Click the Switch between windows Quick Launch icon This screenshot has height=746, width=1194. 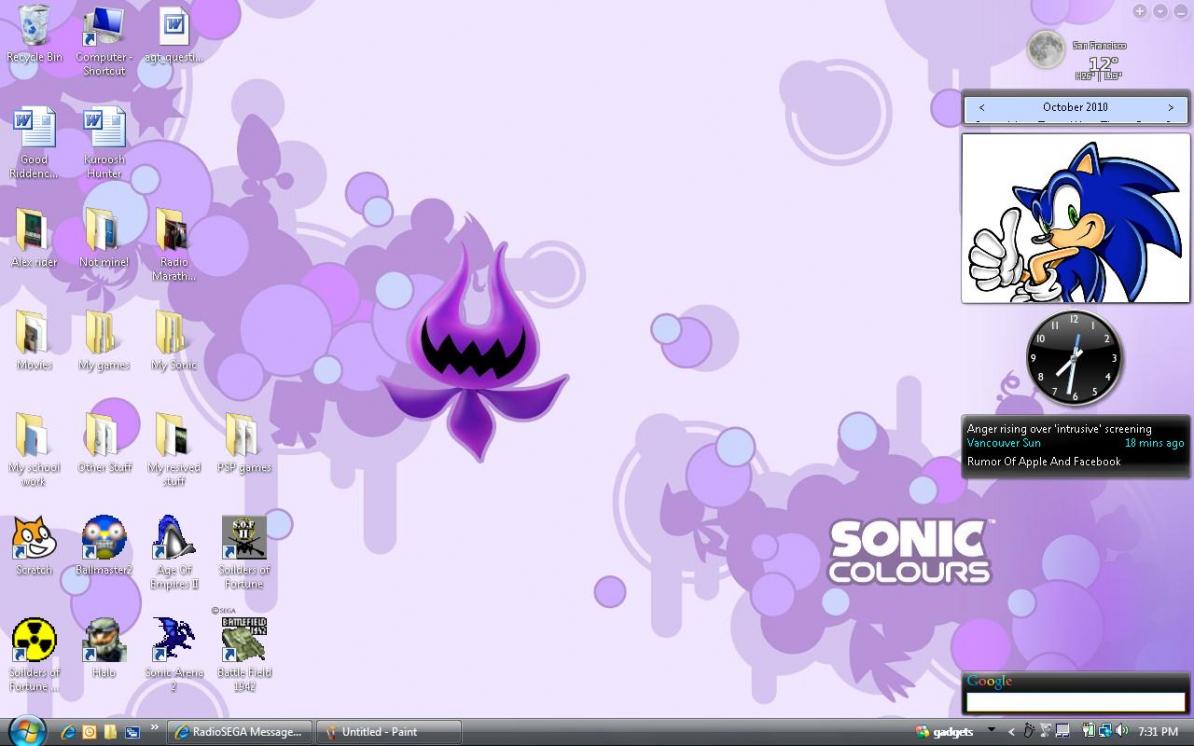(132, 732)
